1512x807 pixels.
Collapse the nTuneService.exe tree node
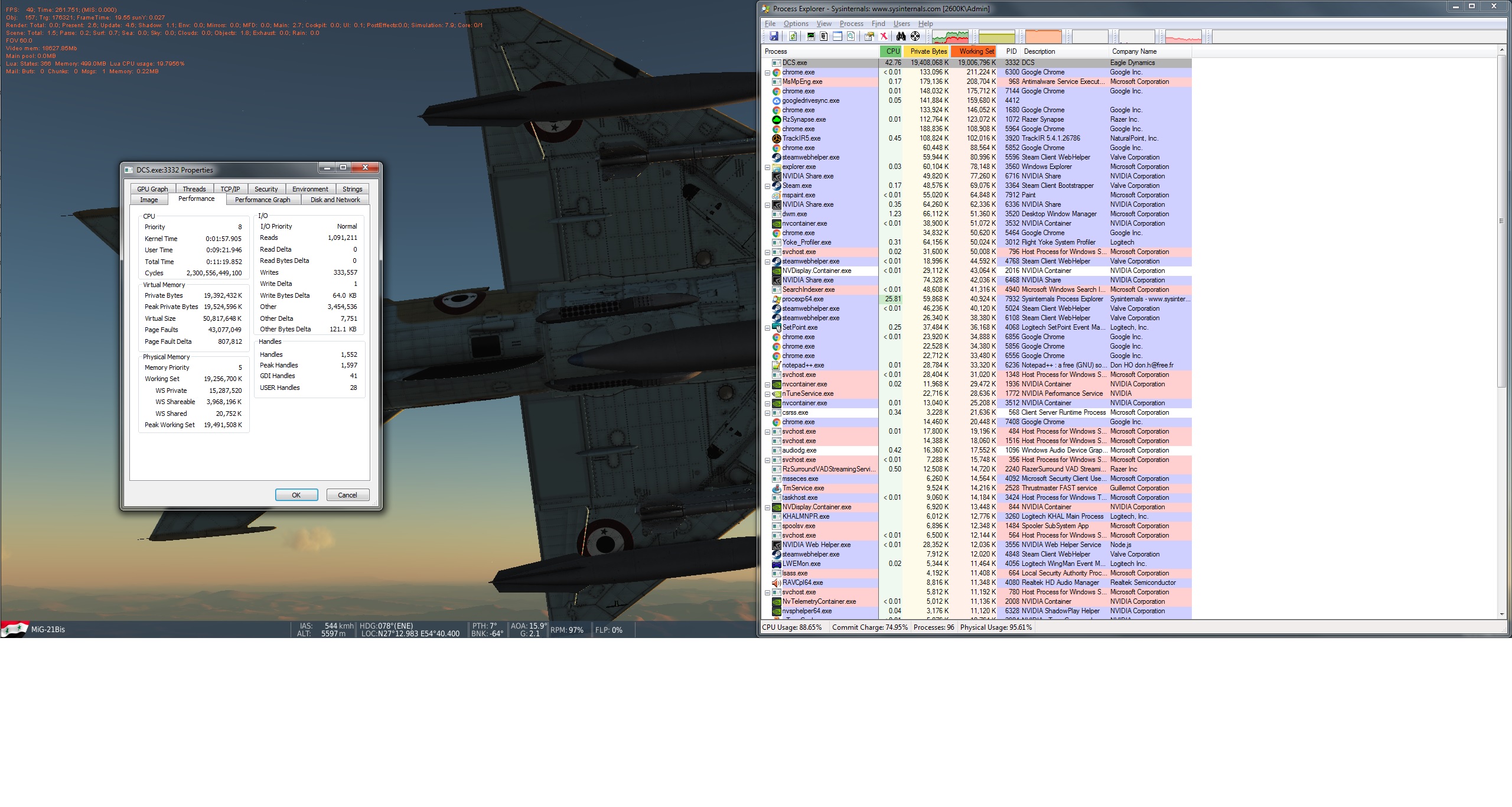coord(768,394)
